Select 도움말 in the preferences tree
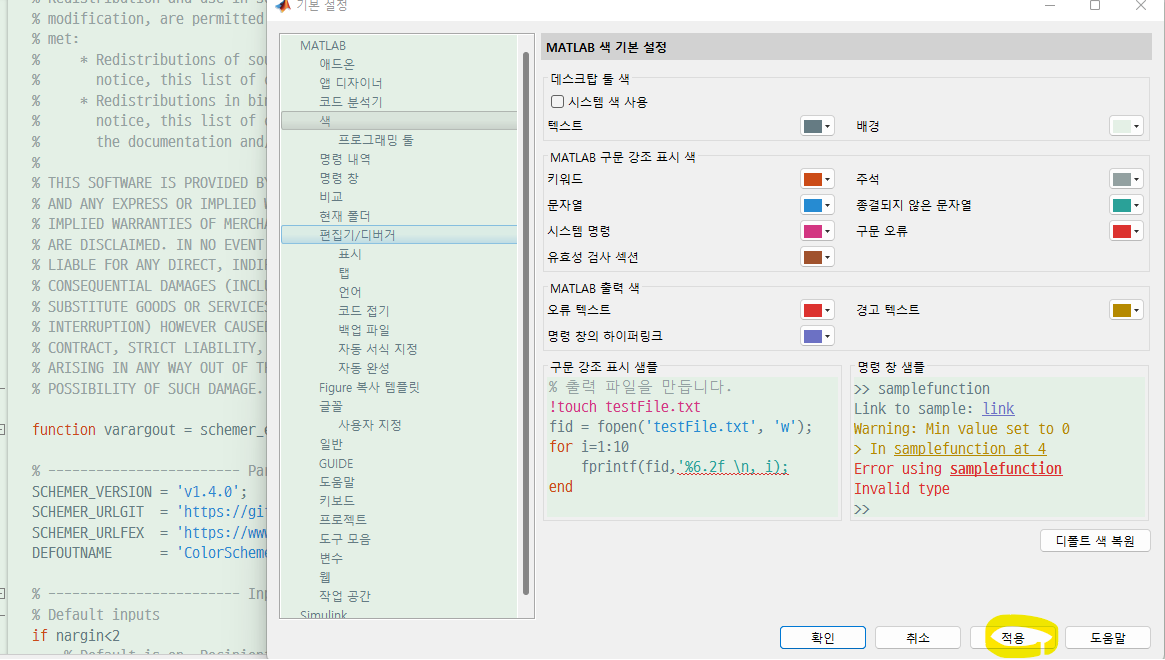The width and height of the screenshot is (1165, 660). point(337,482)
